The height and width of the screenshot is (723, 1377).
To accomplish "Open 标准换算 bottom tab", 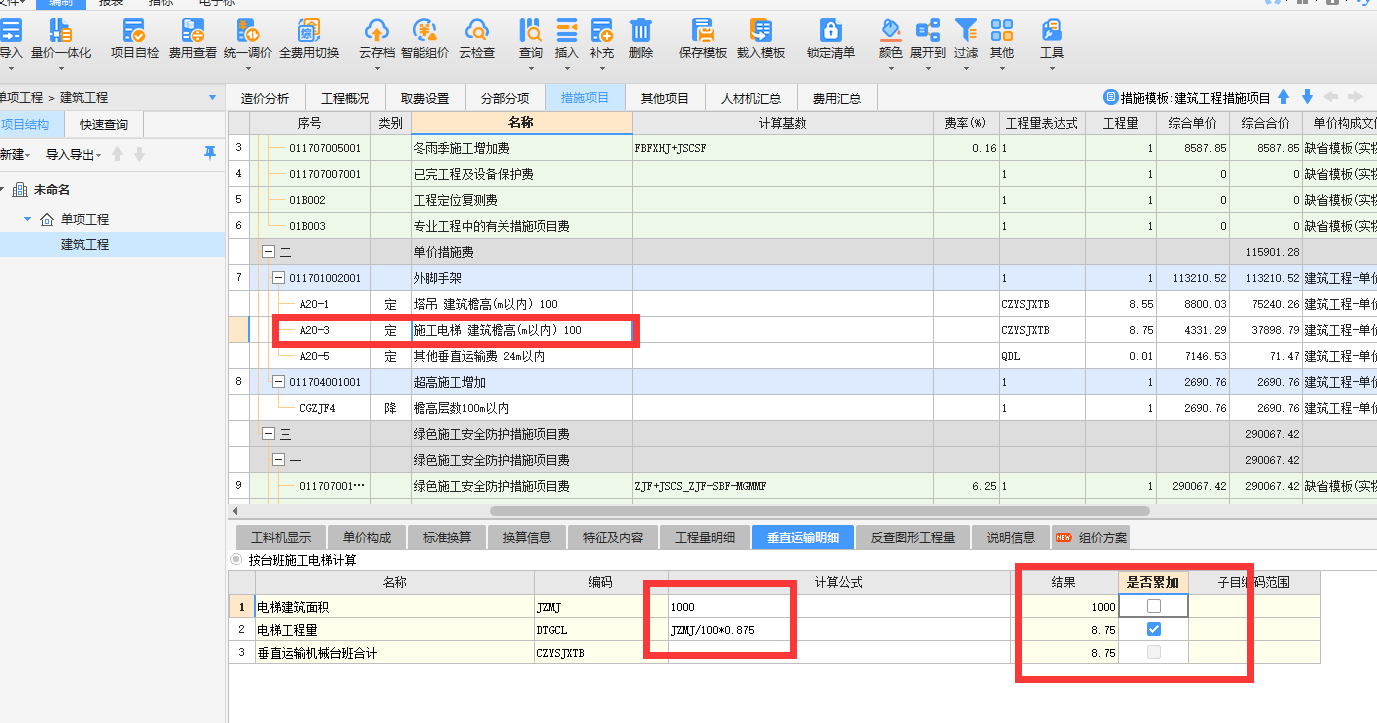I will [x=447, y=537].
